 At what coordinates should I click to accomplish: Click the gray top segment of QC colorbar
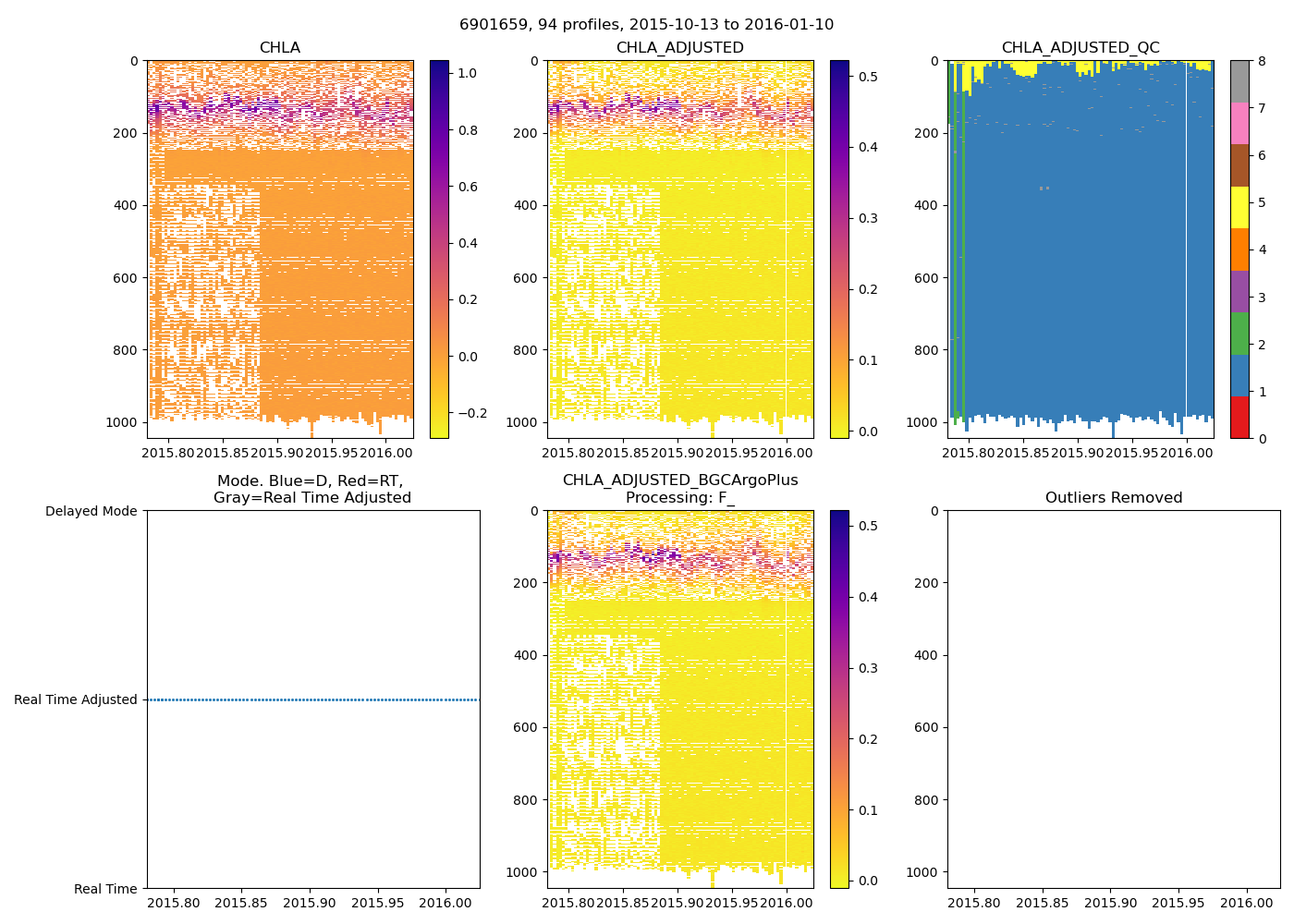[x=1239, y=81]
